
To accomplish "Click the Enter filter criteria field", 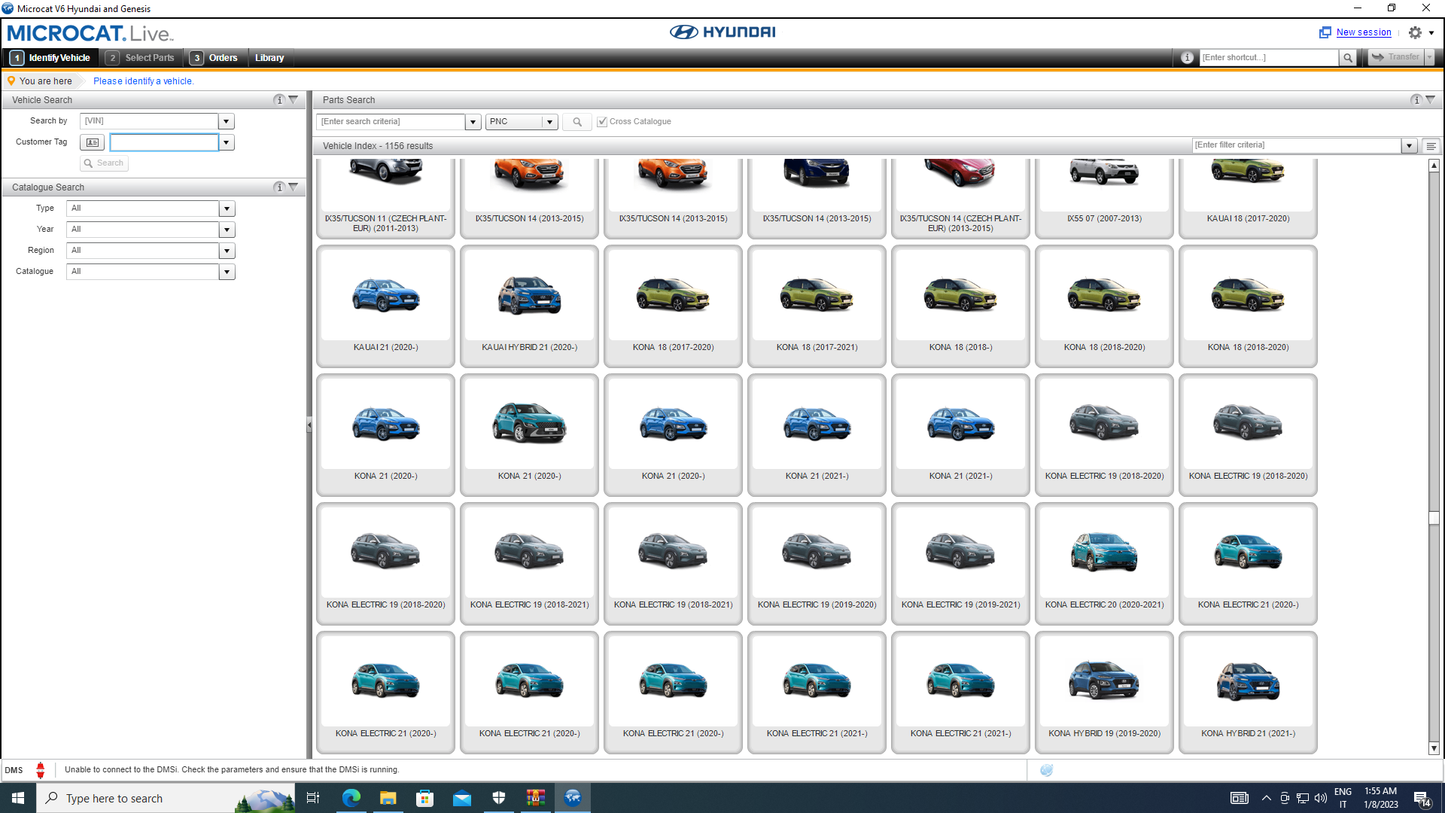I will point(1297,146).
